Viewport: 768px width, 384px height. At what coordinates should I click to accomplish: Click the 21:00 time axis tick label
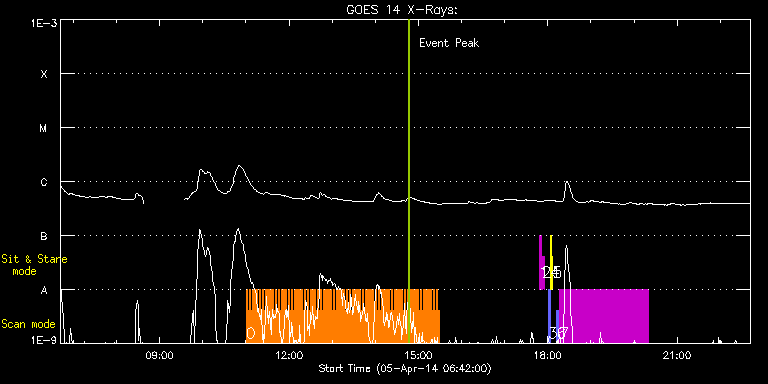coord(678,355)
